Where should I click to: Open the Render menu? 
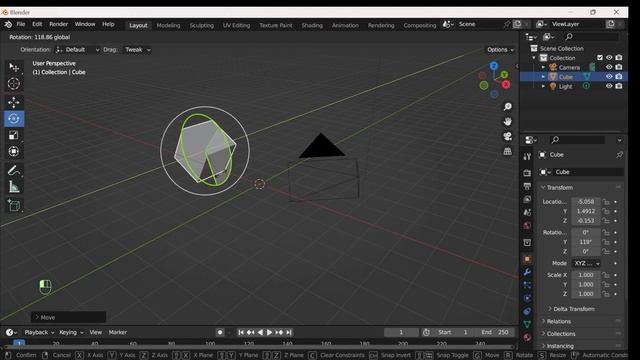pos(58,24)
